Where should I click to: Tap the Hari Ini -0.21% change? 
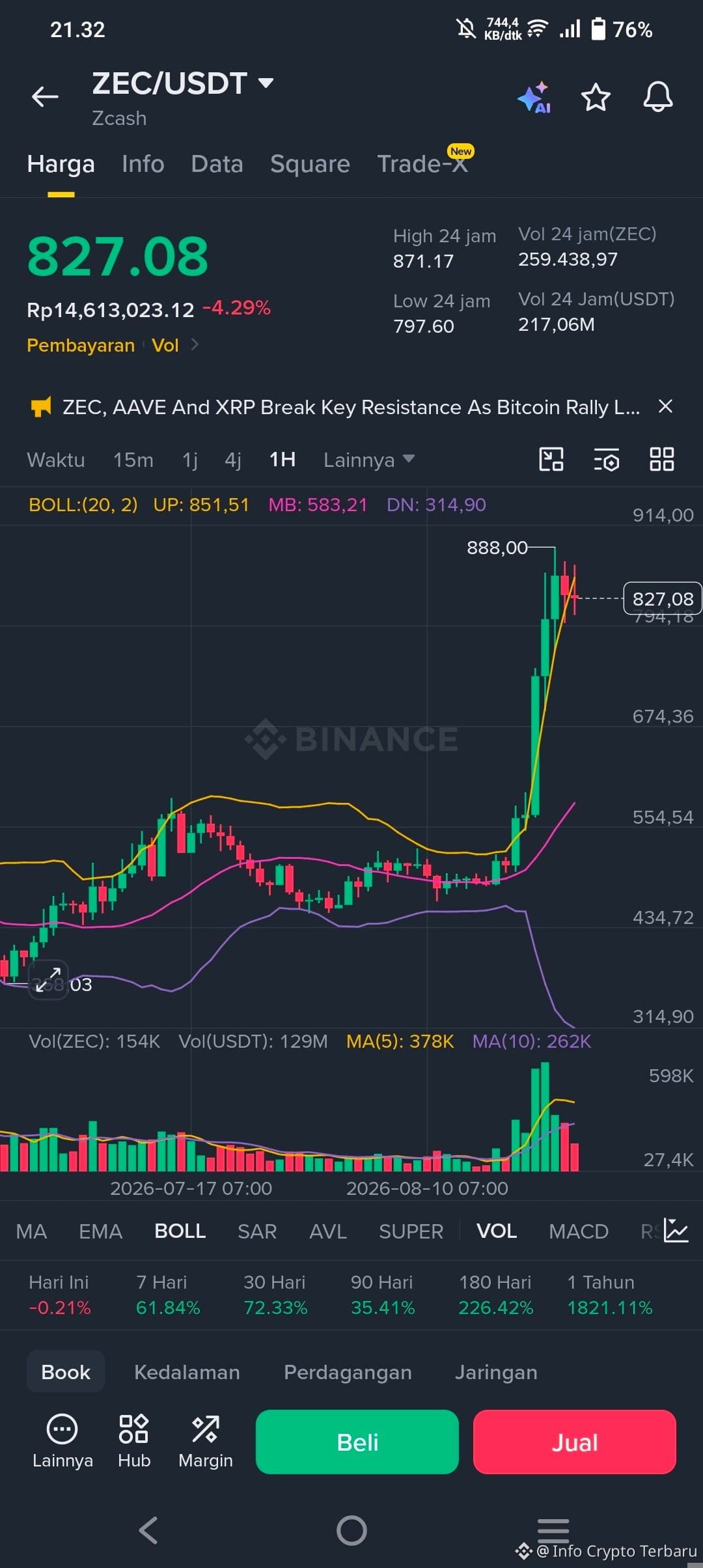point(60,1295)
